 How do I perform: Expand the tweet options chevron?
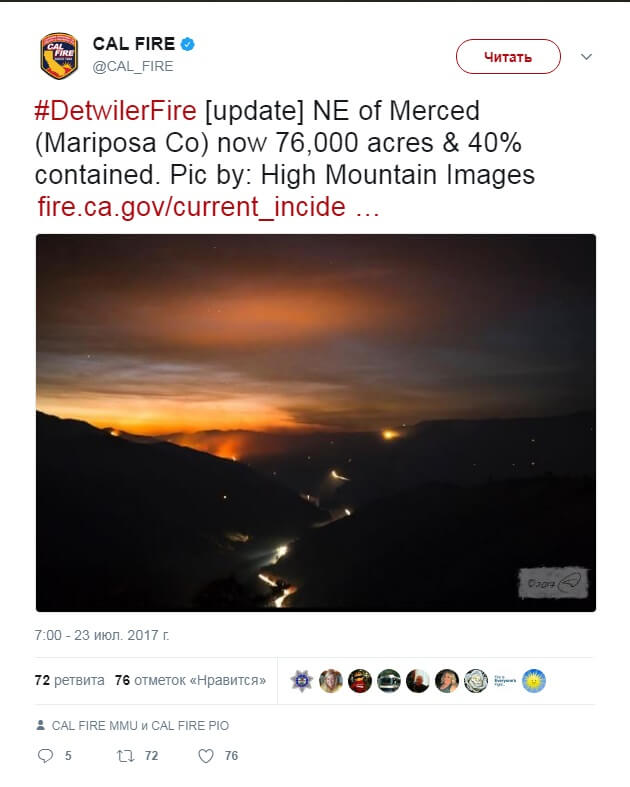pyautogui.click(x=586, y=57)
